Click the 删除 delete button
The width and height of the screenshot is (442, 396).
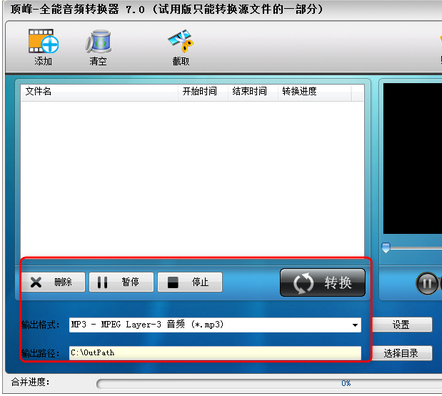tap(53, 282)
